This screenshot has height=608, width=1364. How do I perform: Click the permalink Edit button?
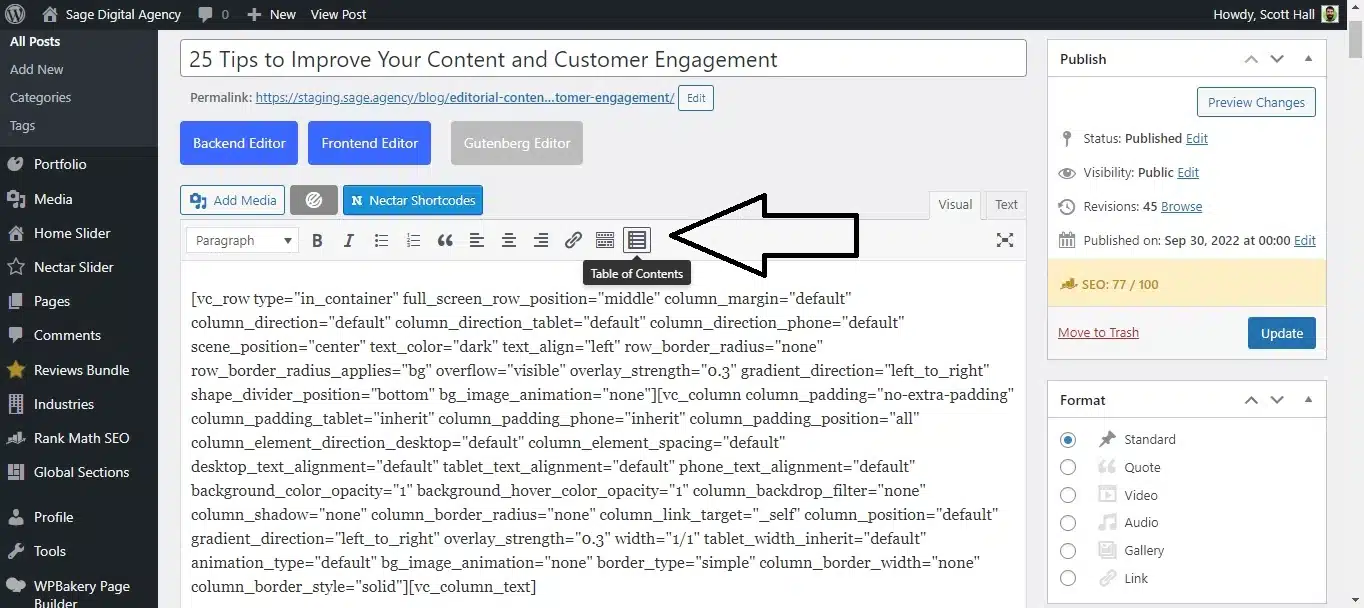pyautogui.click(x=696, y=98)
